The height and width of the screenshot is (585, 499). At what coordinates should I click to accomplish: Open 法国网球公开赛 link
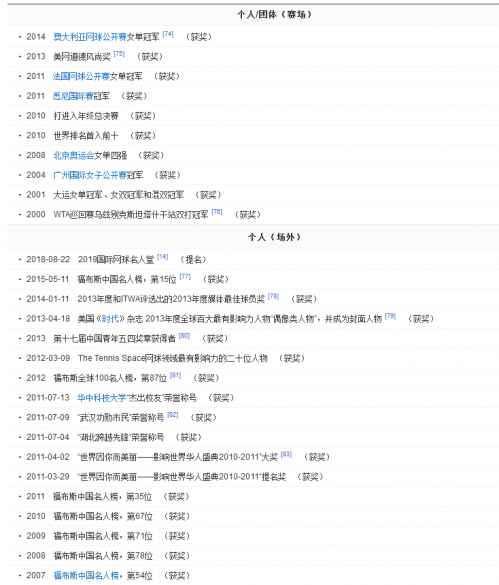pos(81,76)
